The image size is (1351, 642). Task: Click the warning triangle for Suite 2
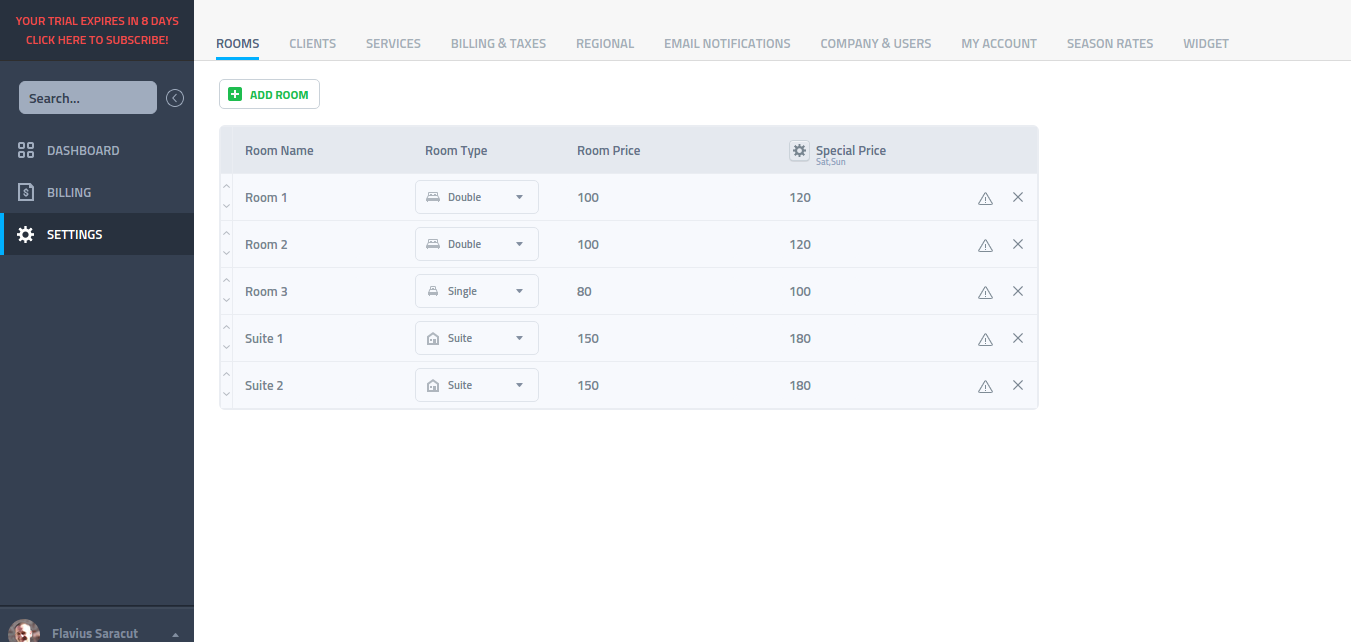pos(985,386)
